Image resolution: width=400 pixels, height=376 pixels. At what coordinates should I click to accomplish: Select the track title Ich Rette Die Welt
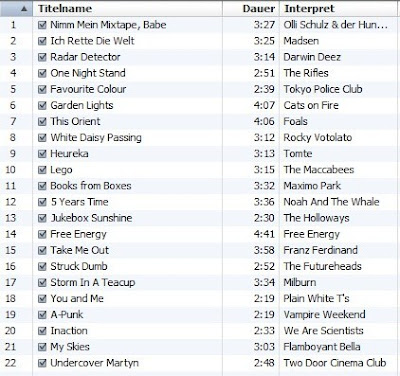pyautogui.click(x=92, y=41)
